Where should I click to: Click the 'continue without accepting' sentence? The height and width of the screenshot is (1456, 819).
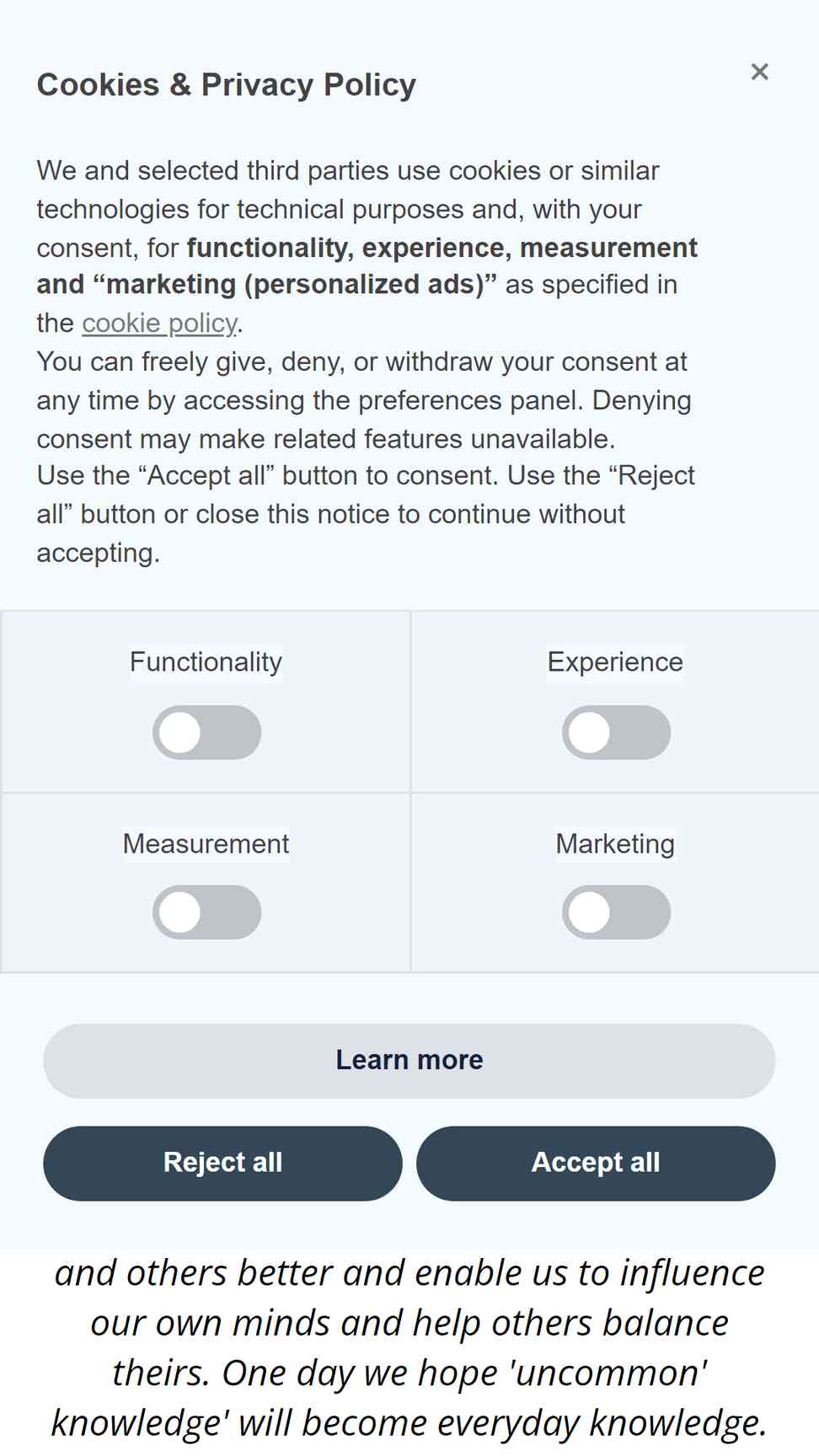pos(367,514)
